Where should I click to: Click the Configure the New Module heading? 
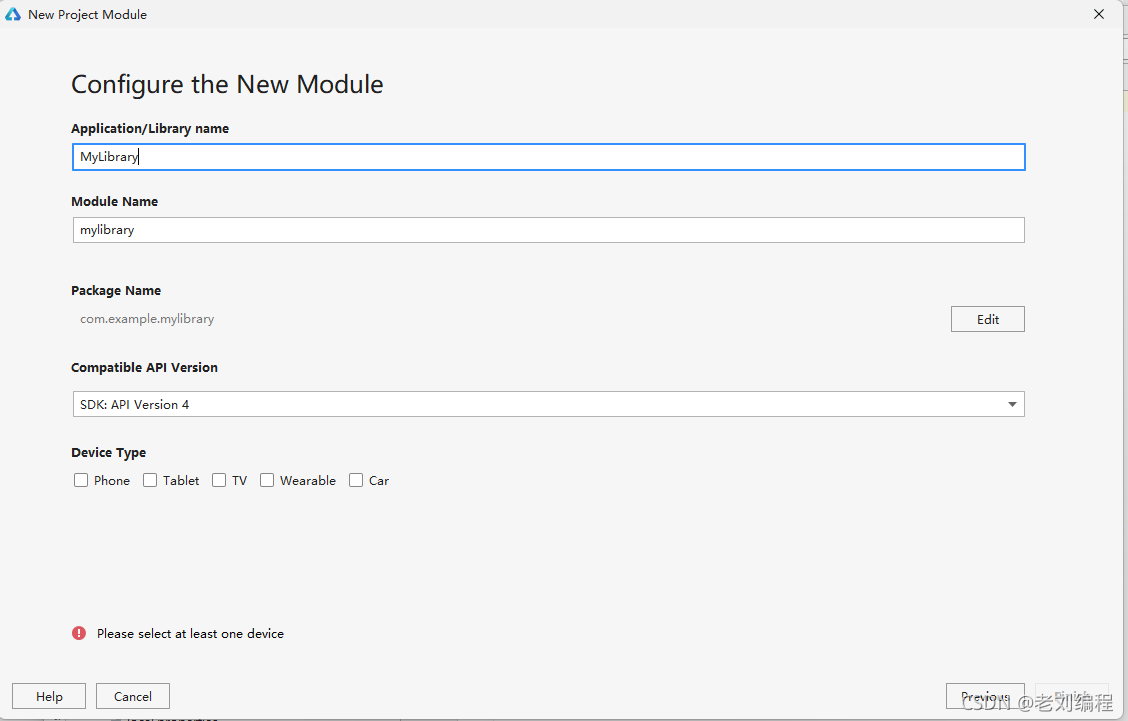tap(227, 84)
